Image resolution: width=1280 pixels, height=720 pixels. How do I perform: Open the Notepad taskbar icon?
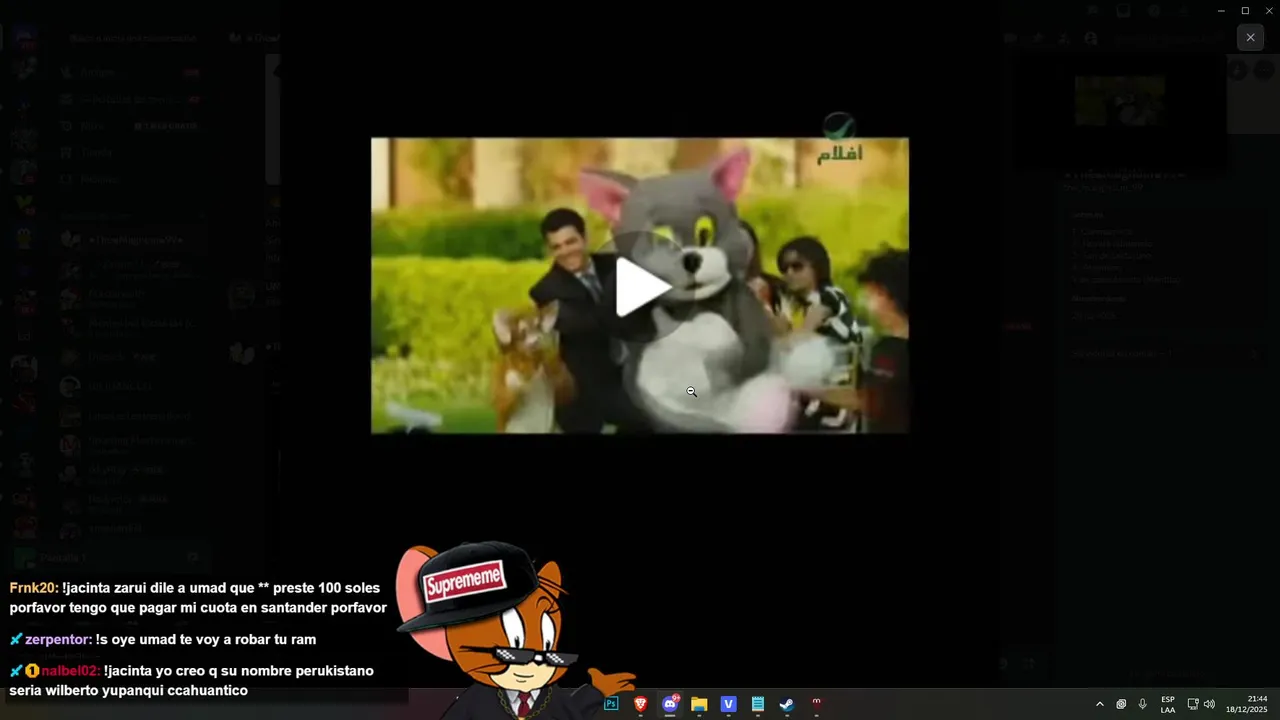coord(758,704)
